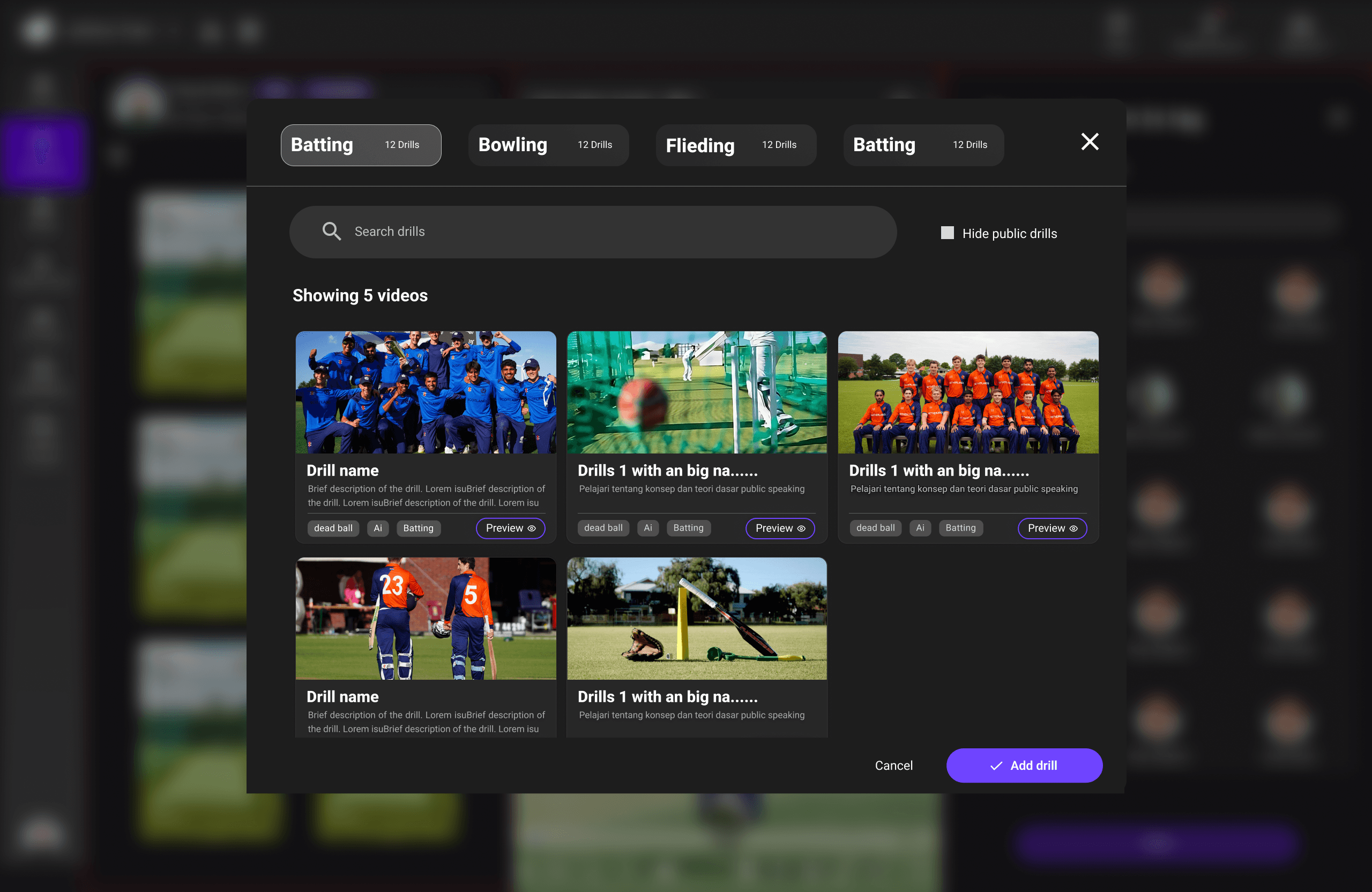Click dead ball tag on nets ball card
Screen dimensions: 1372x892
603,527
